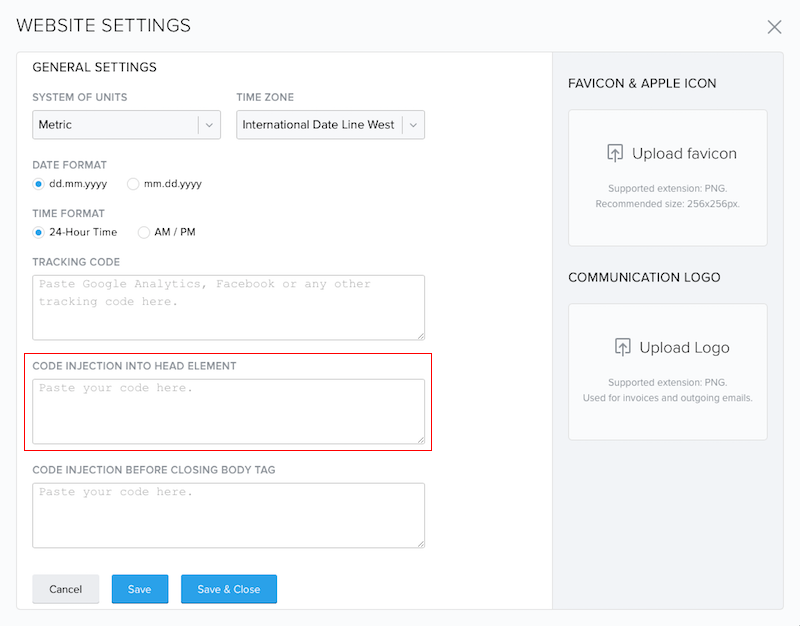Click the Upload Logo arrow icon
Viewport: 800px width, 626px height.
coord(622,347)
